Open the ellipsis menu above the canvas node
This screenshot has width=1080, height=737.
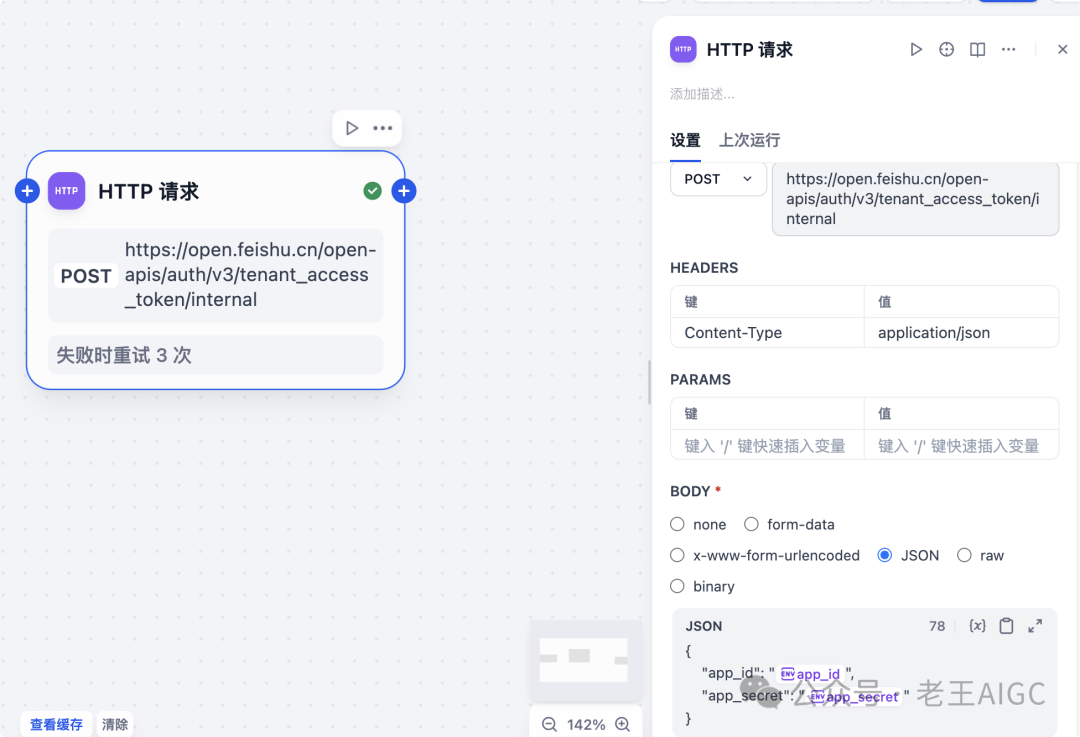point(382,128)
